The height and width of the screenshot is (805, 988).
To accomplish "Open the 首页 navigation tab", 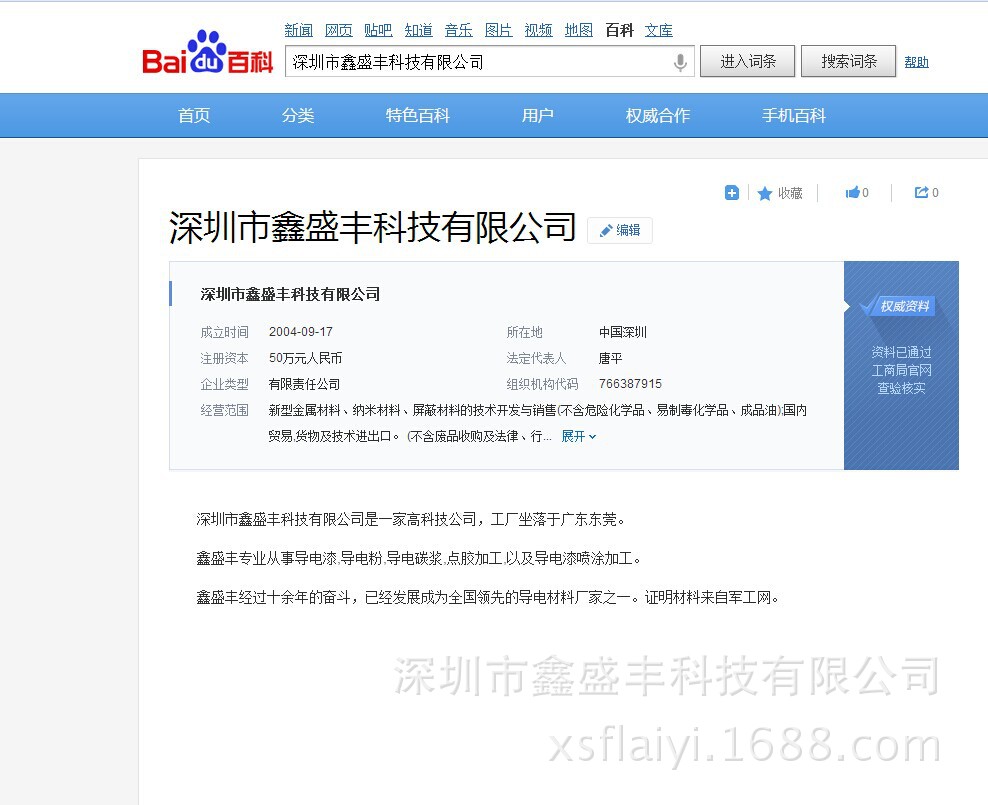I will click(x=194, y=116).
